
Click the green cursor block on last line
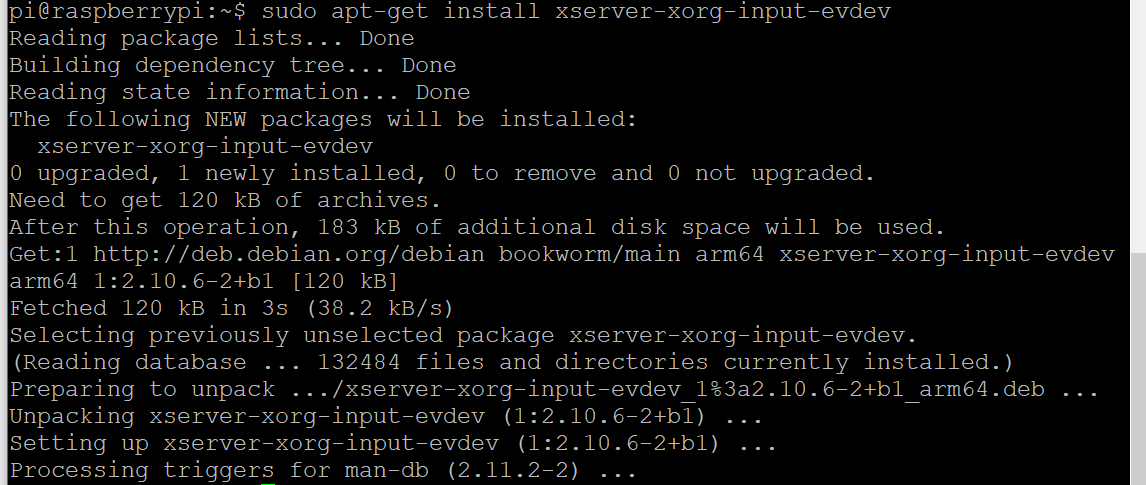[267, 484]
